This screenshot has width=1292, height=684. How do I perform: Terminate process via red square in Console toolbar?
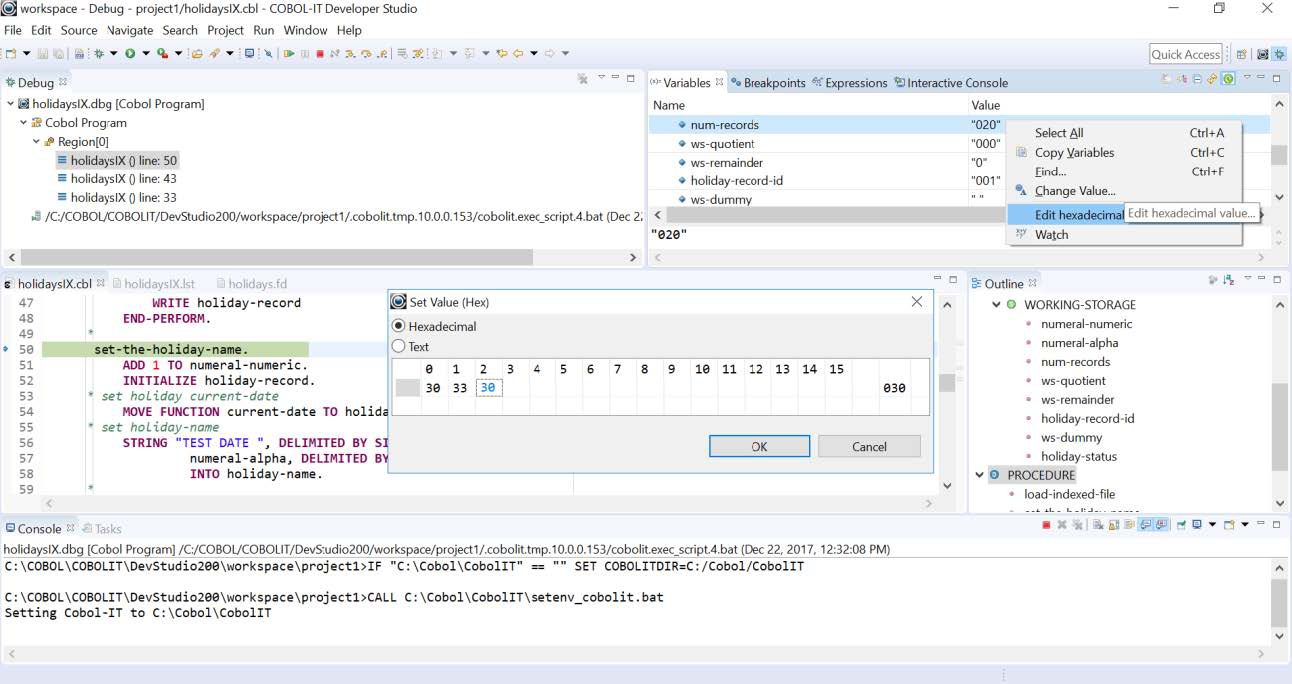pyautogui.click(x=1046, y=525)
